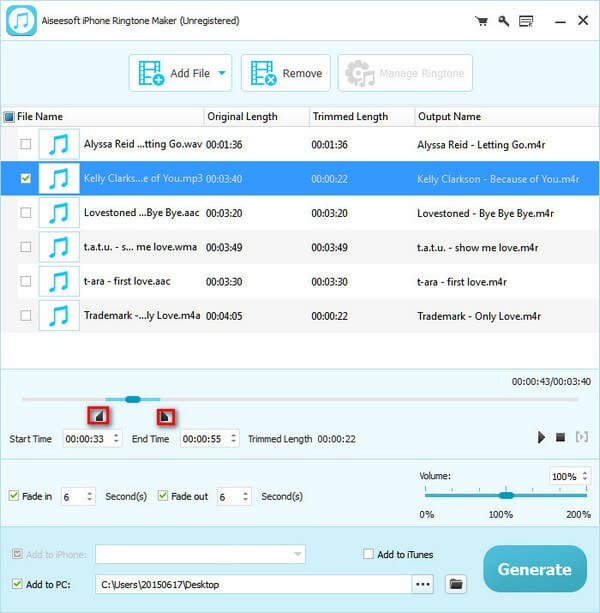Play the trimmed segment only
Image resolution: width=600 pixels, height=613 pixels.
point(582,437)
